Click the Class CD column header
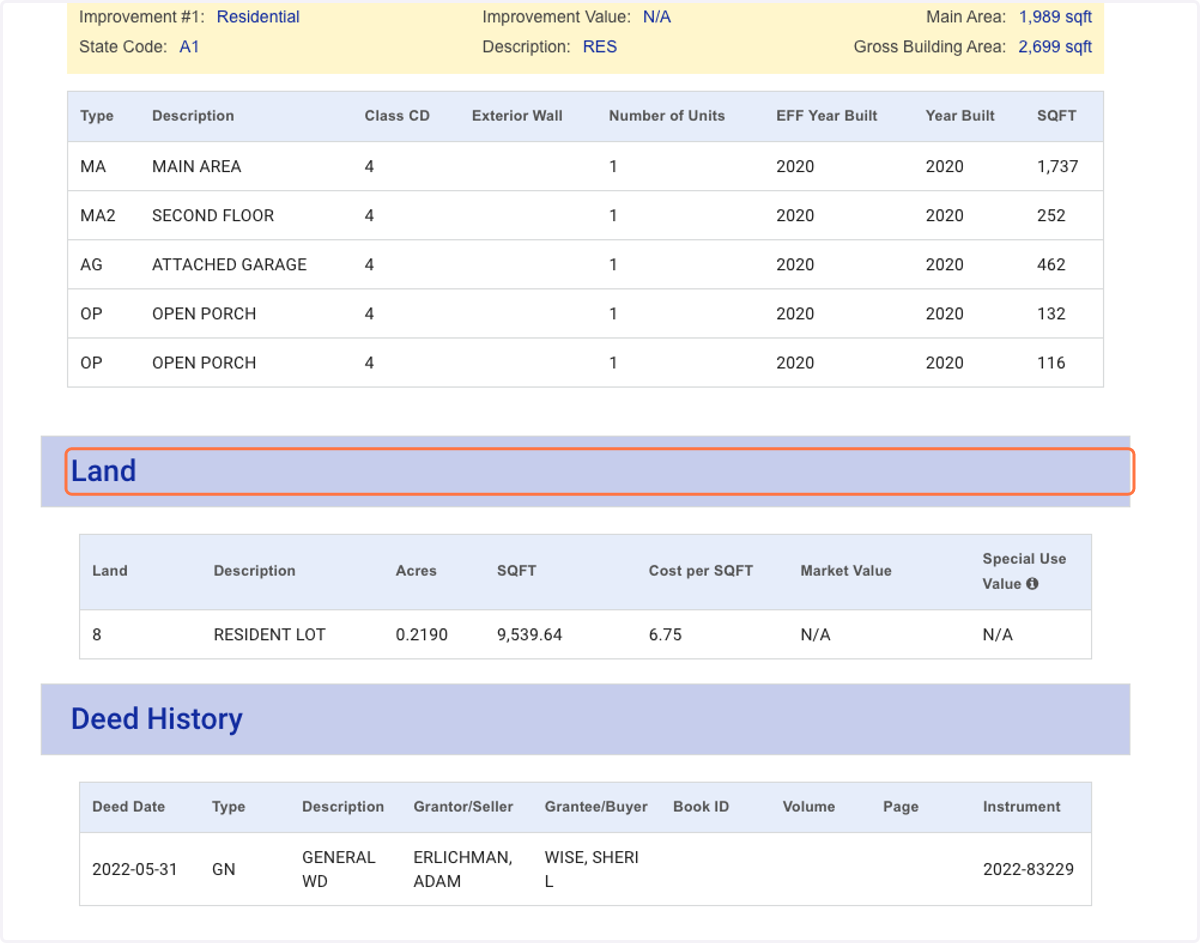 point(397,116)
